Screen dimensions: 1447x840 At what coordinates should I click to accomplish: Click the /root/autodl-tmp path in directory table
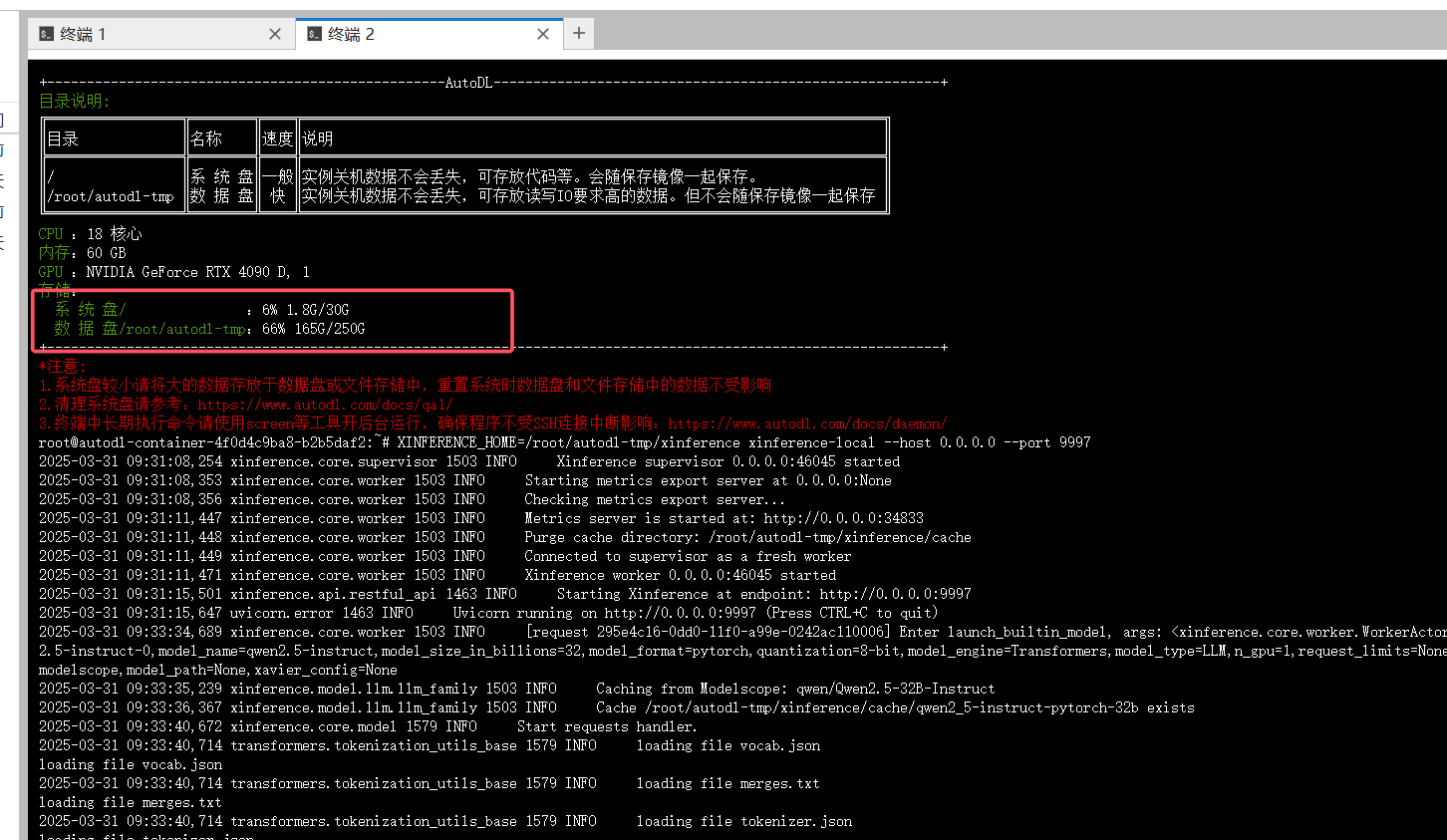(x=111, y=196)
